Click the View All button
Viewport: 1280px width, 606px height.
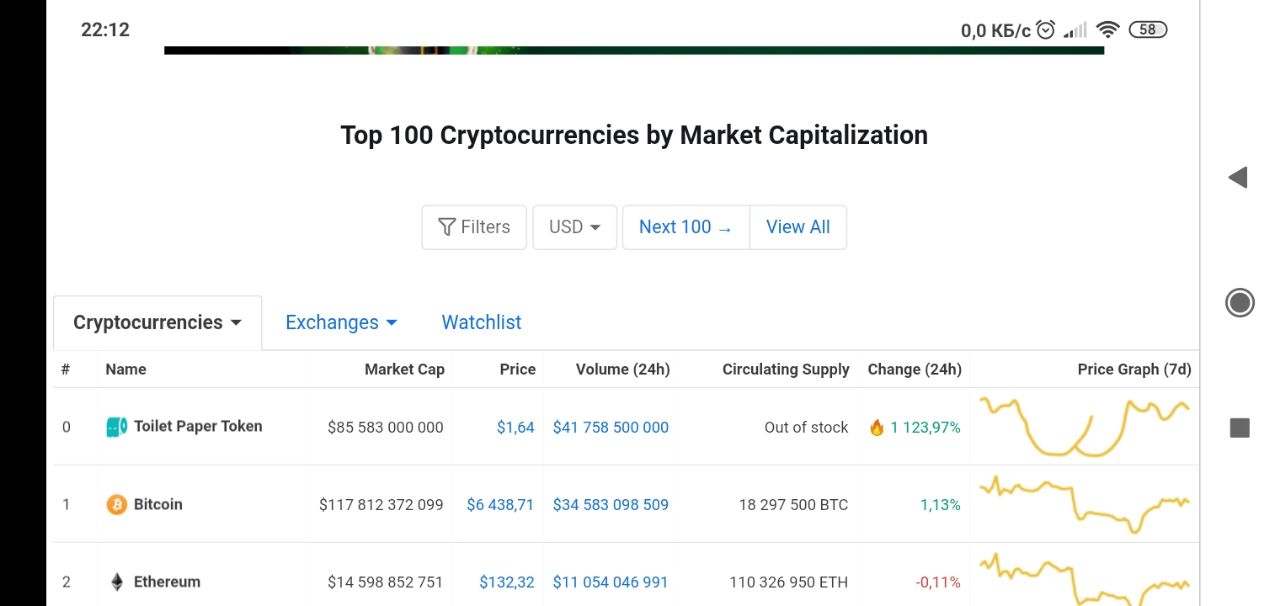tap(797, 227)
